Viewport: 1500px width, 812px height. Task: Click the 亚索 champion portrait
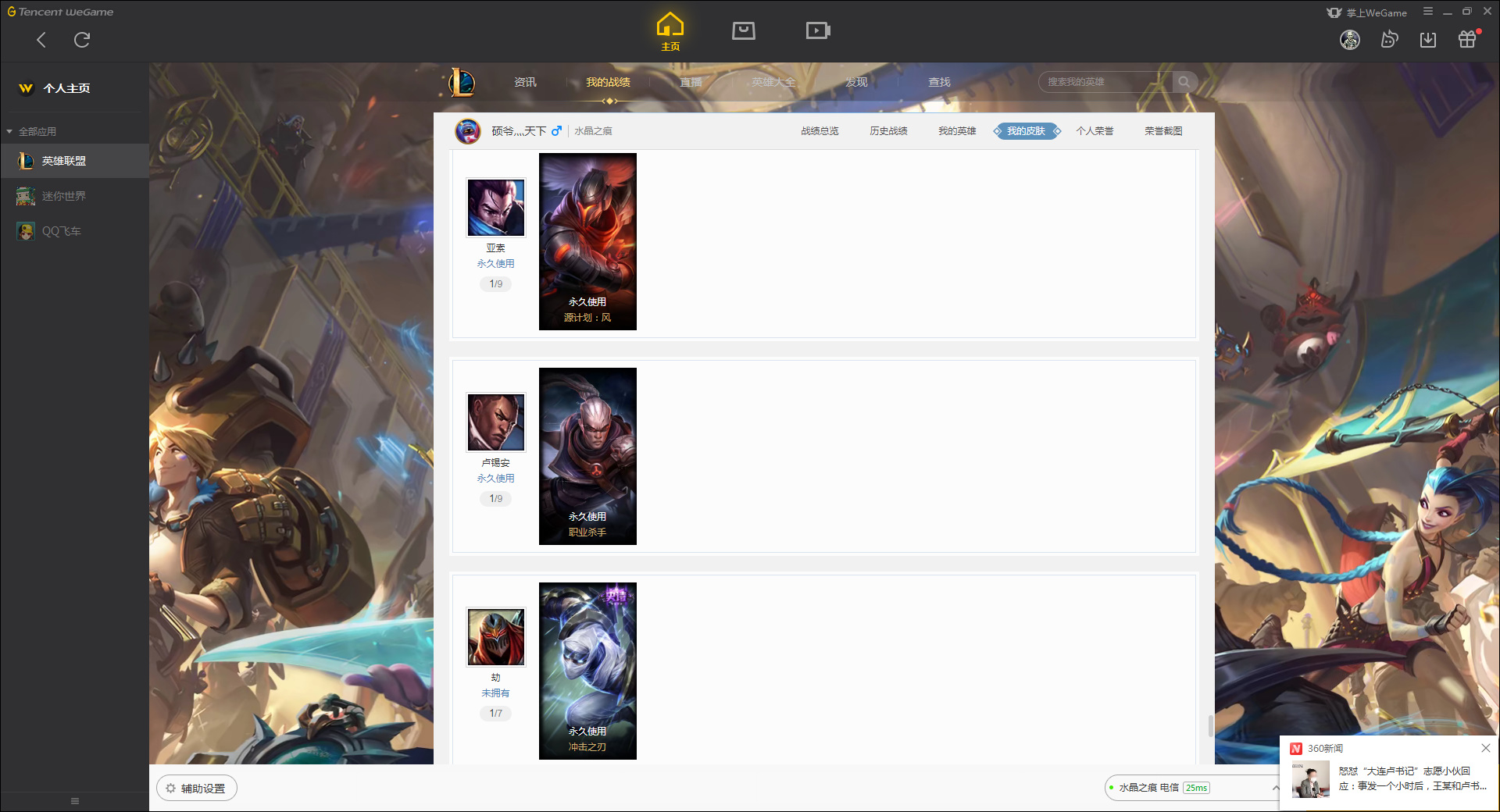pyautogui.click(x=496, y=208)
